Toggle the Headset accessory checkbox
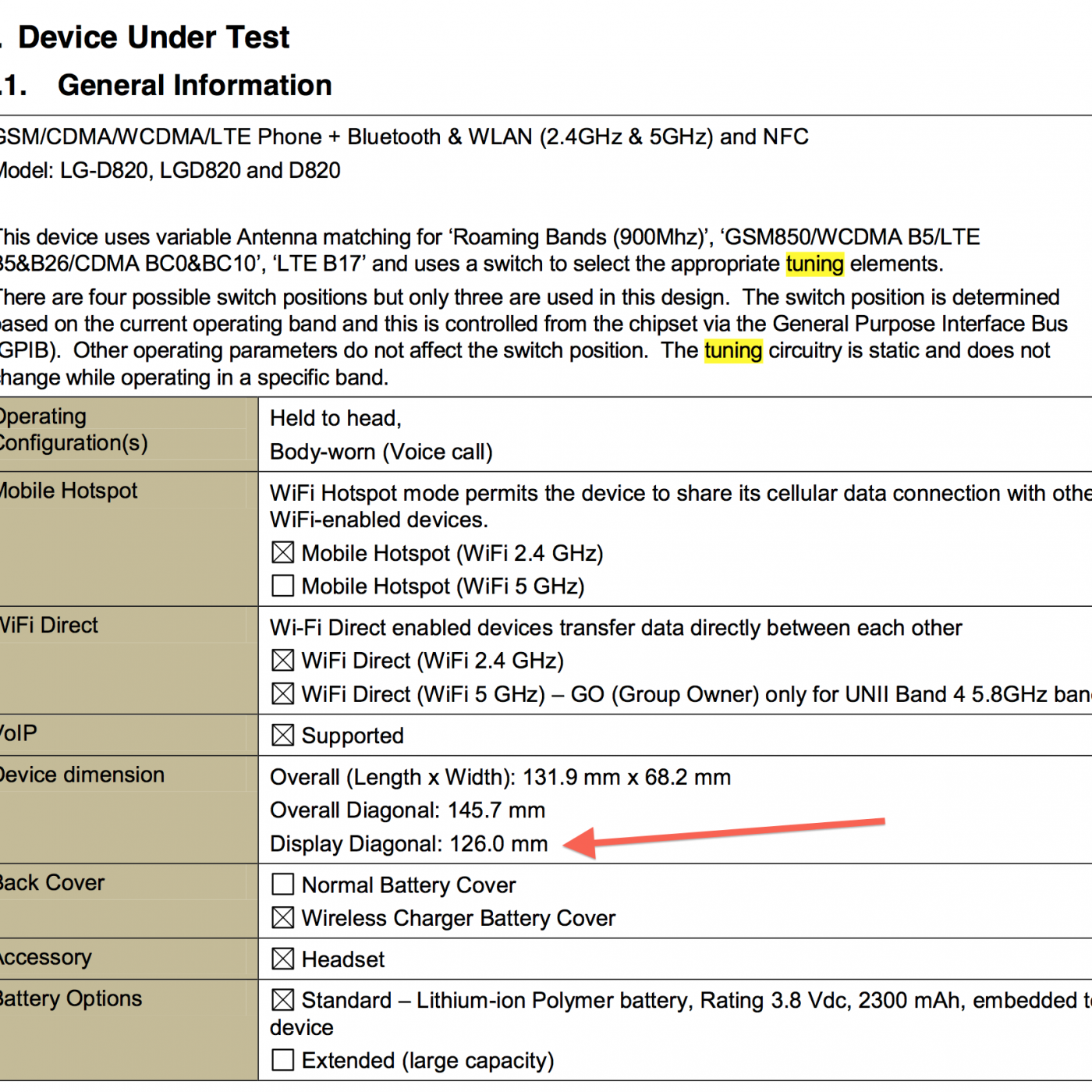Viewport: 1092px width, 1092px height. [x=282, y=959]
